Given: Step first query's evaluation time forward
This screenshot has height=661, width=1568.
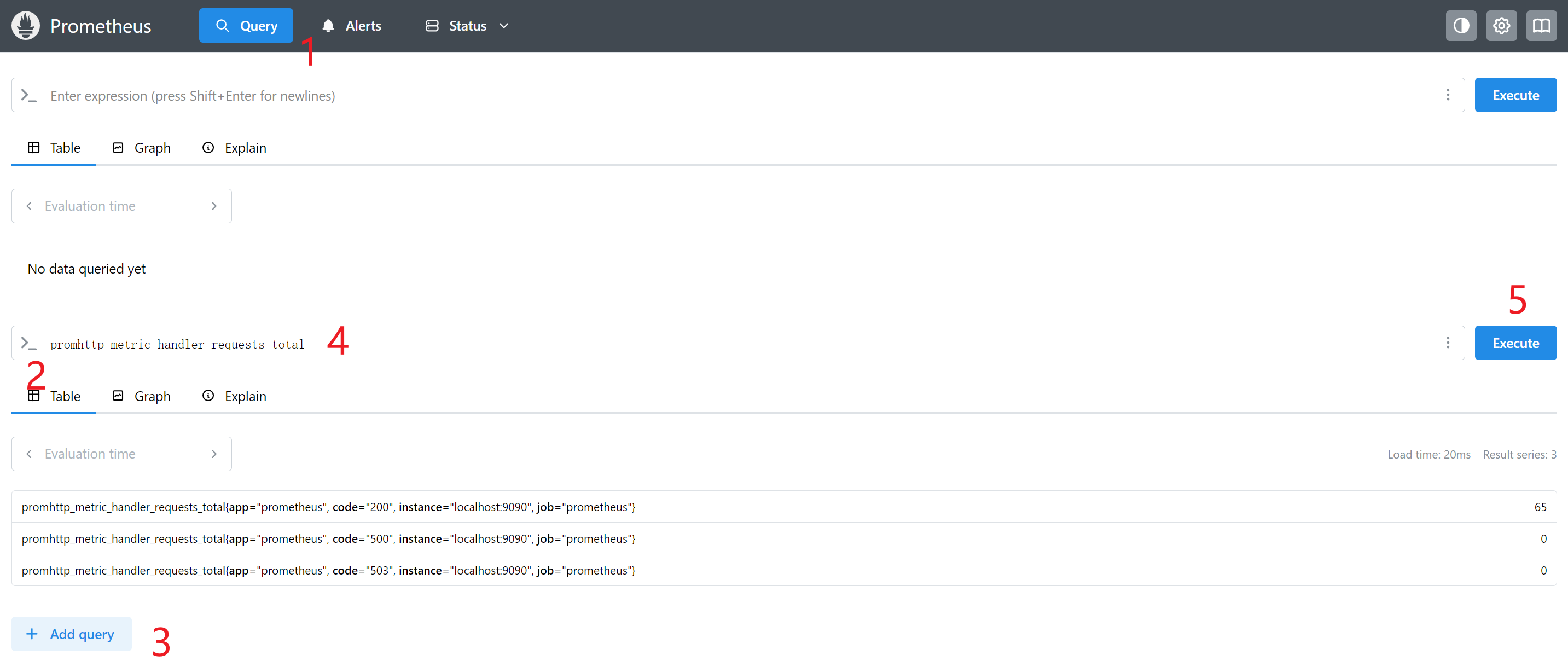Looking at the screenshot, I should point(214,206).
